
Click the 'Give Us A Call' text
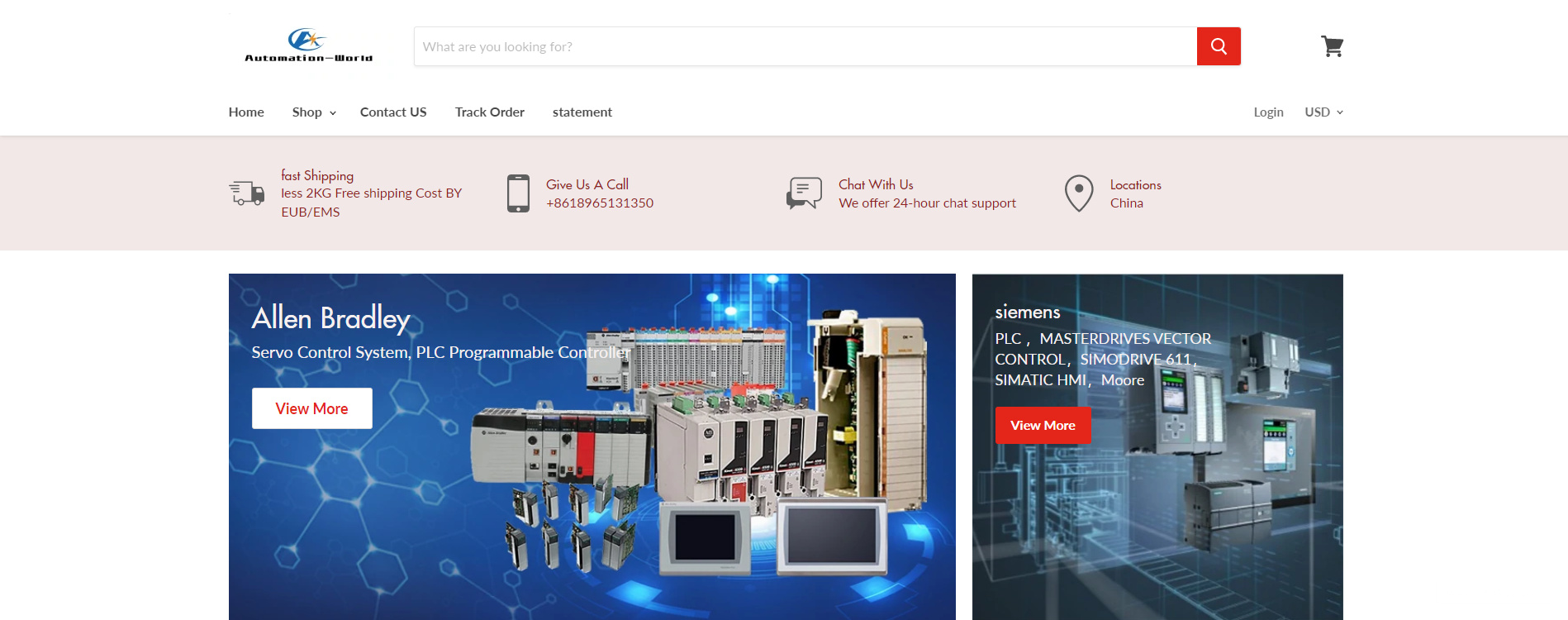pos(587,184)
